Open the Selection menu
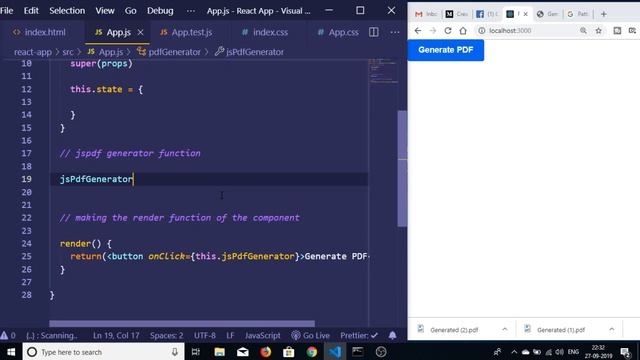 coord(67,11)
